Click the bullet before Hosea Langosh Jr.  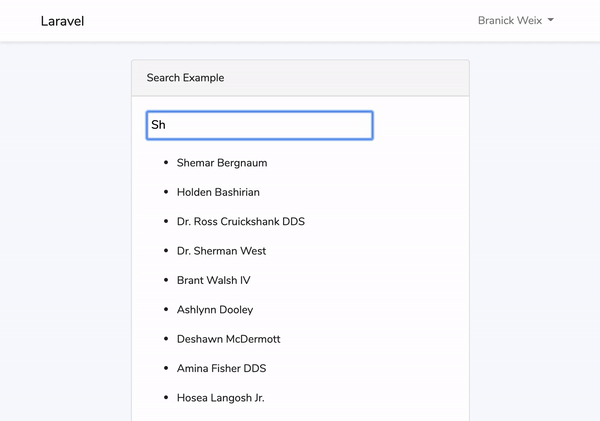(165, 398)
